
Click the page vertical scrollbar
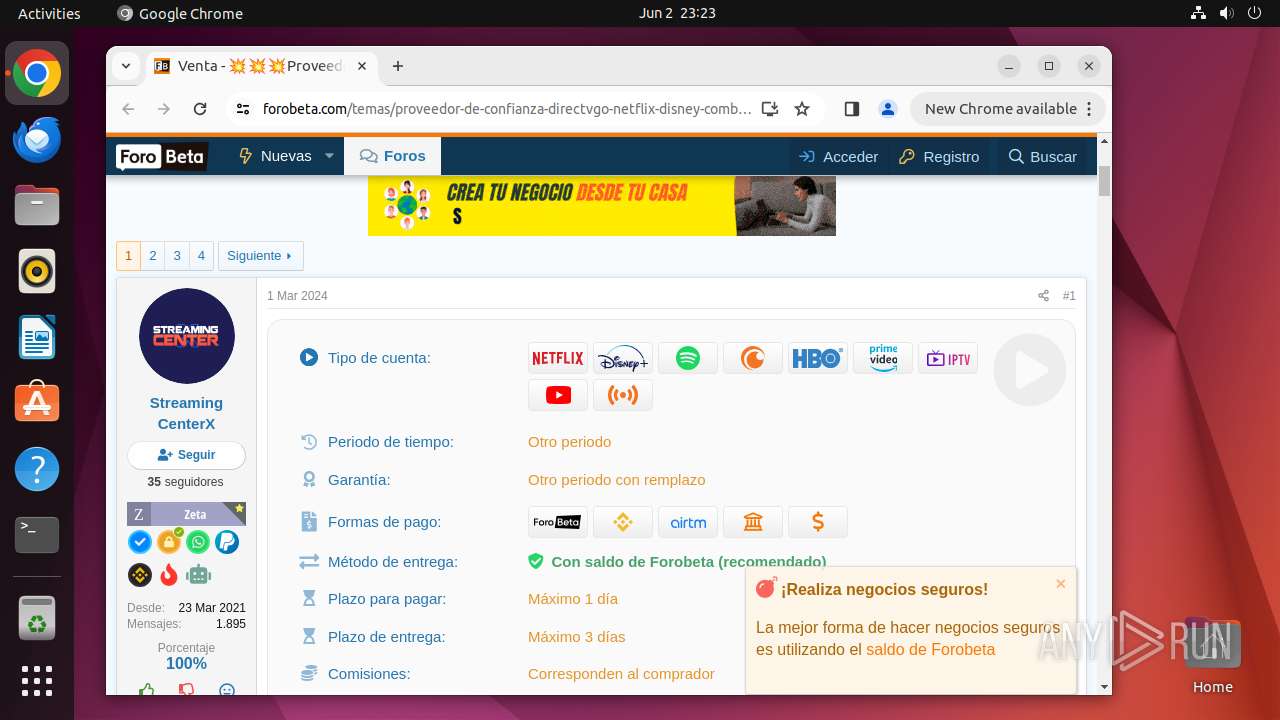(x=1104, y=181)
